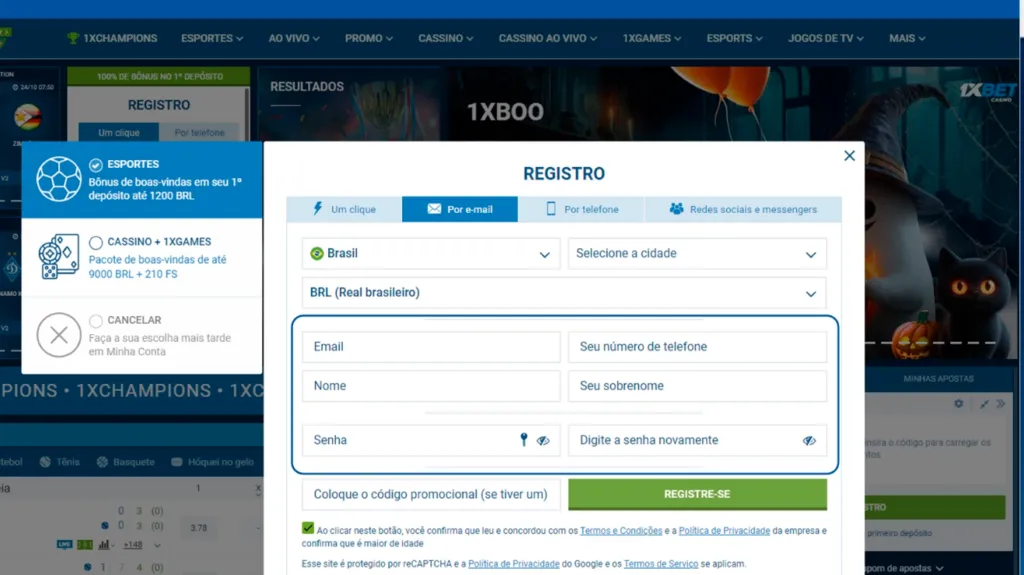Uncheck the terms and conditions agreement checkbox

(307, 529)
